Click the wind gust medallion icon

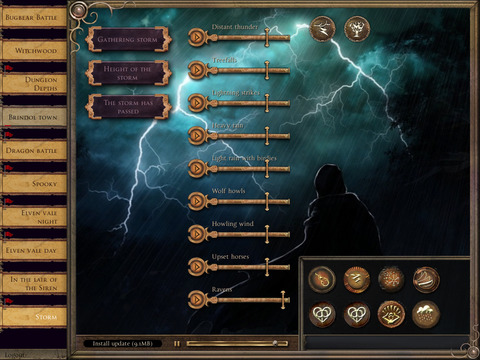pos(426,279)
